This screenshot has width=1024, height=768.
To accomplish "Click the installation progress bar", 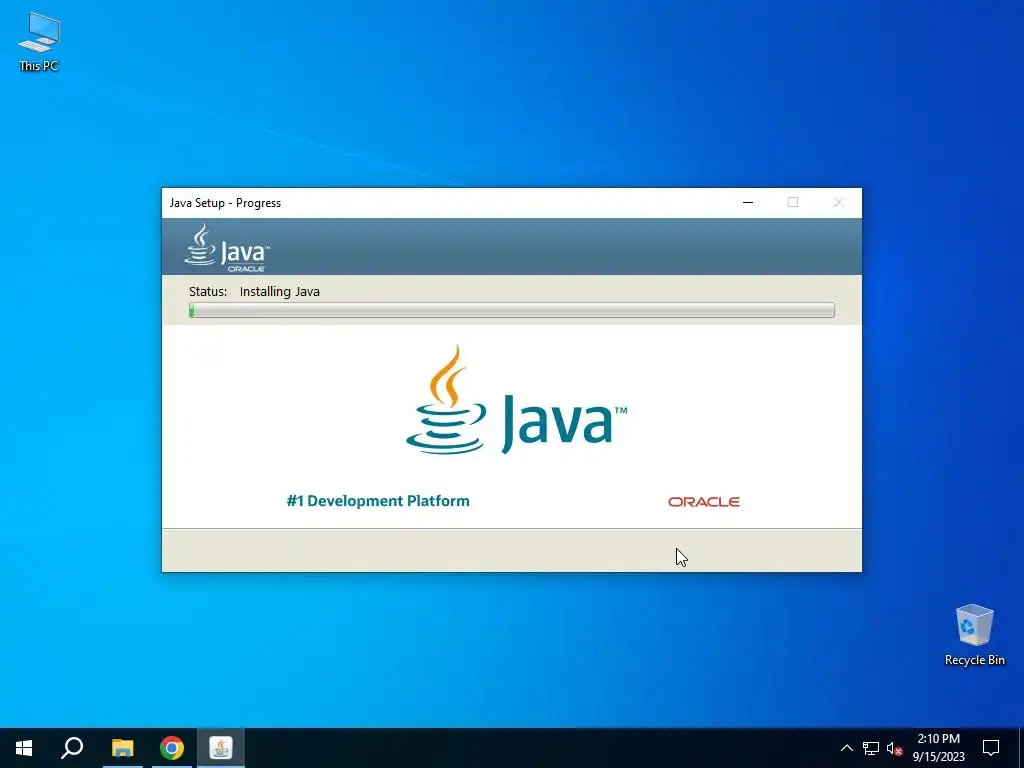I will point(512,310).
